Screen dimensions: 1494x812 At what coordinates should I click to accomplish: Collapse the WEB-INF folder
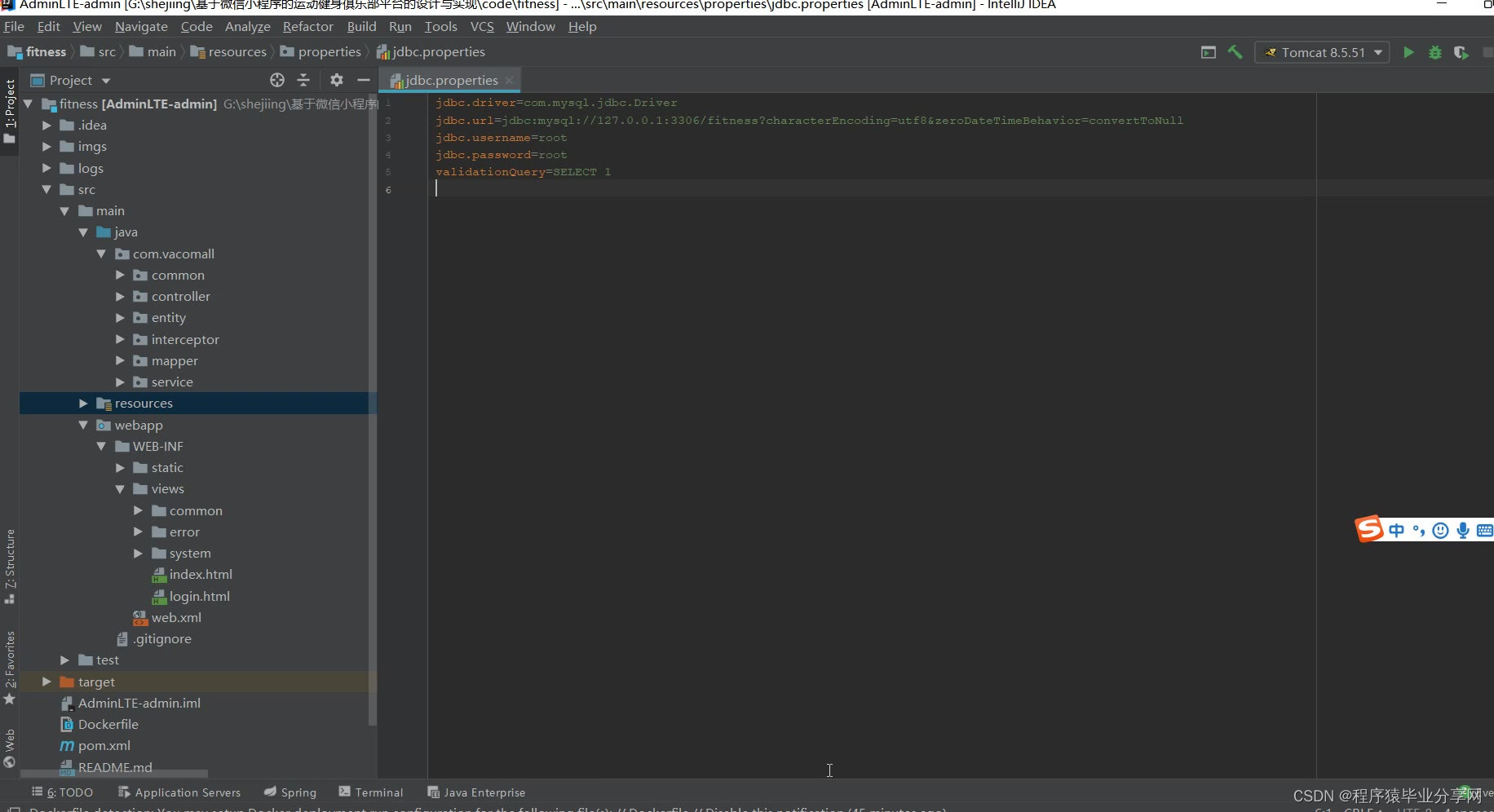click(x=101, y=446)
